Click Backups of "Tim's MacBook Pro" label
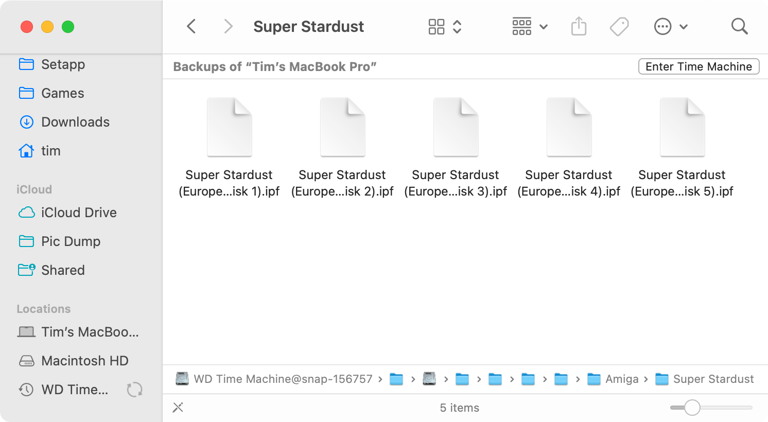 click(x=275, y=67)
